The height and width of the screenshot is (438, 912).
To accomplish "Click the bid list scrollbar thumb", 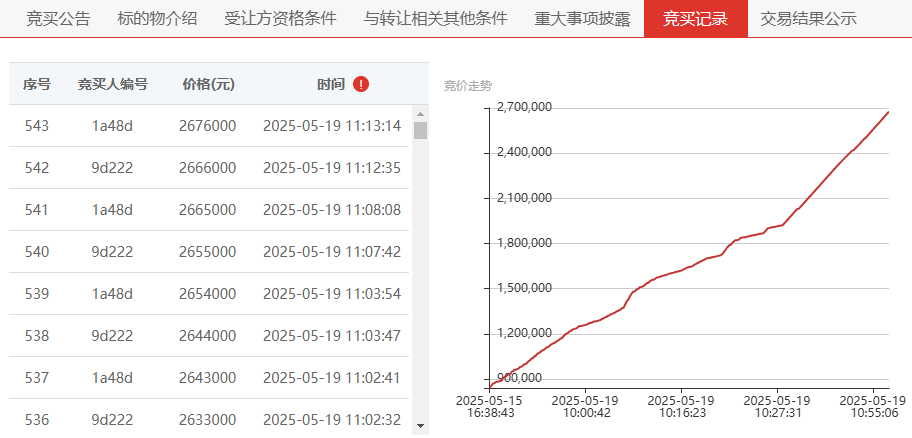I will click(421, 130).
